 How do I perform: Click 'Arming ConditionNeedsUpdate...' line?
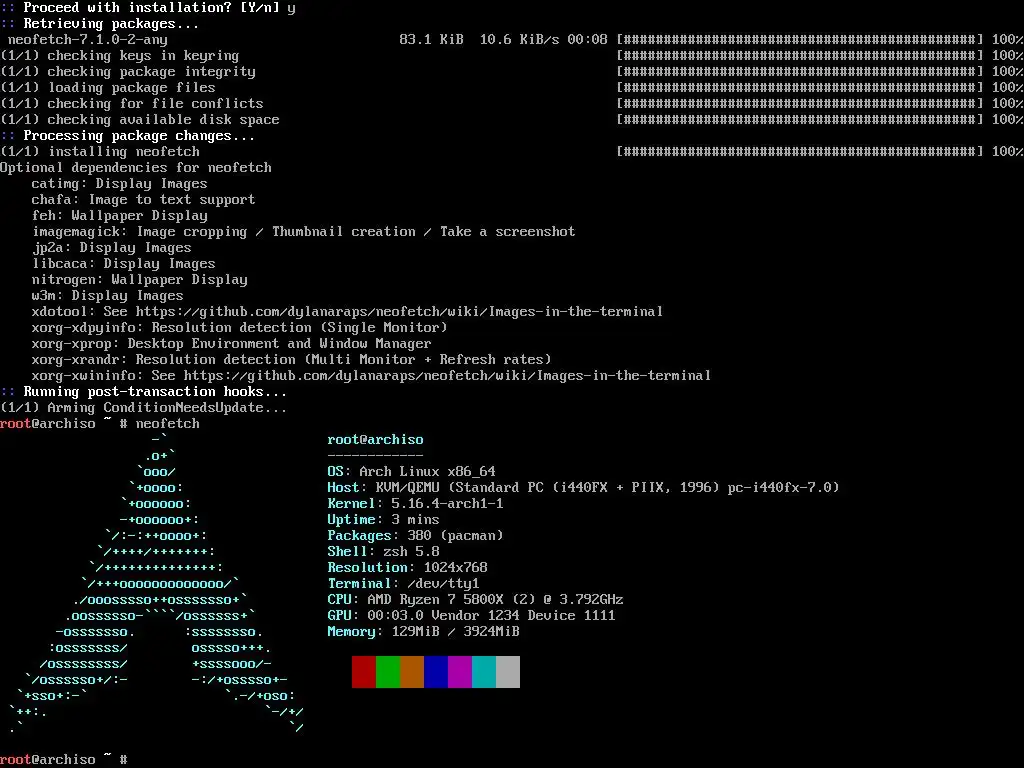click(x=167, y=408)
